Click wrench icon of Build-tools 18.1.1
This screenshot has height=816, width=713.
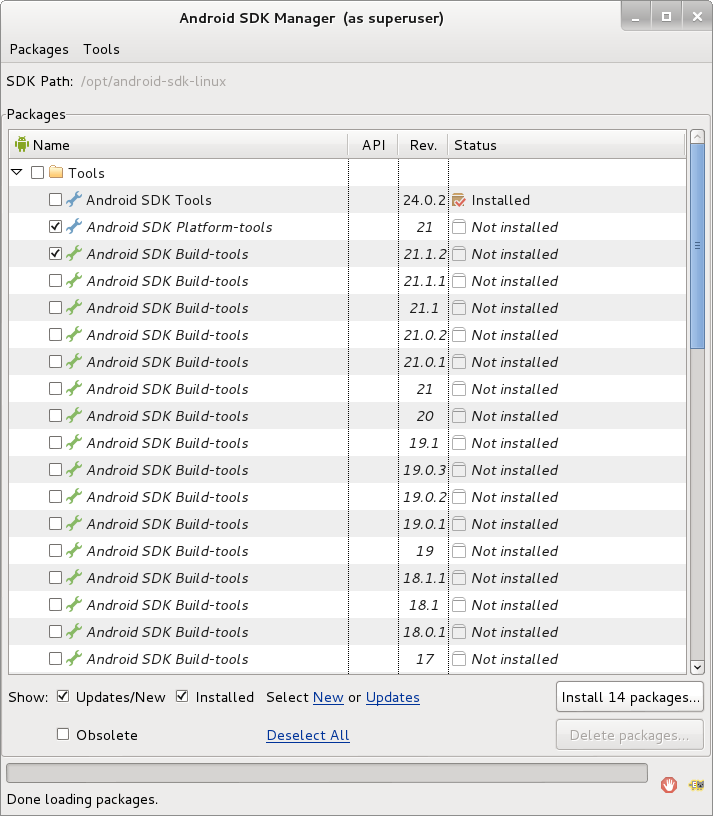click(74, 578)
